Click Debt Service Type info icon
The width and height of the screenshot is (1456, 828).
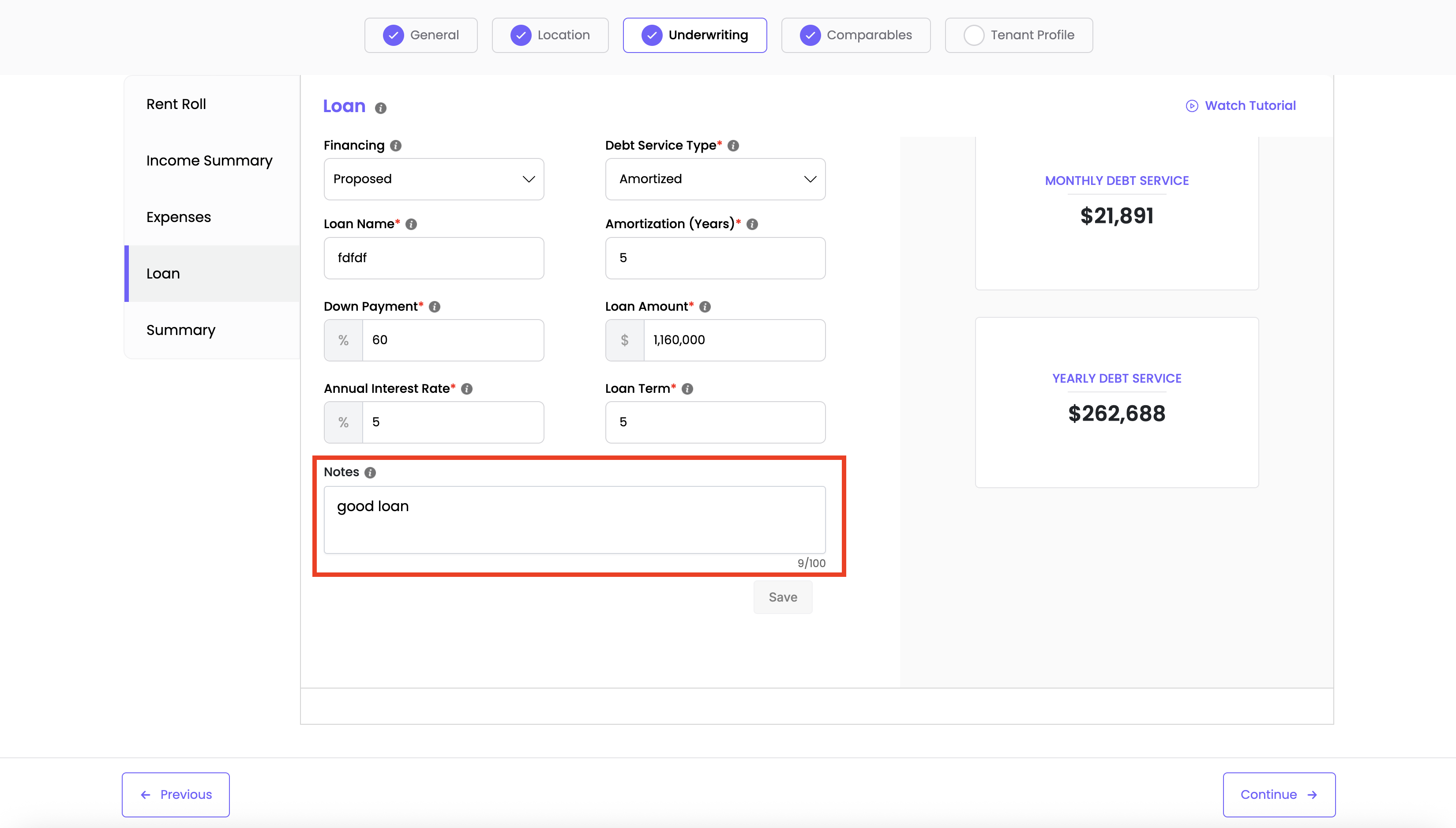(x=733, y=146)
